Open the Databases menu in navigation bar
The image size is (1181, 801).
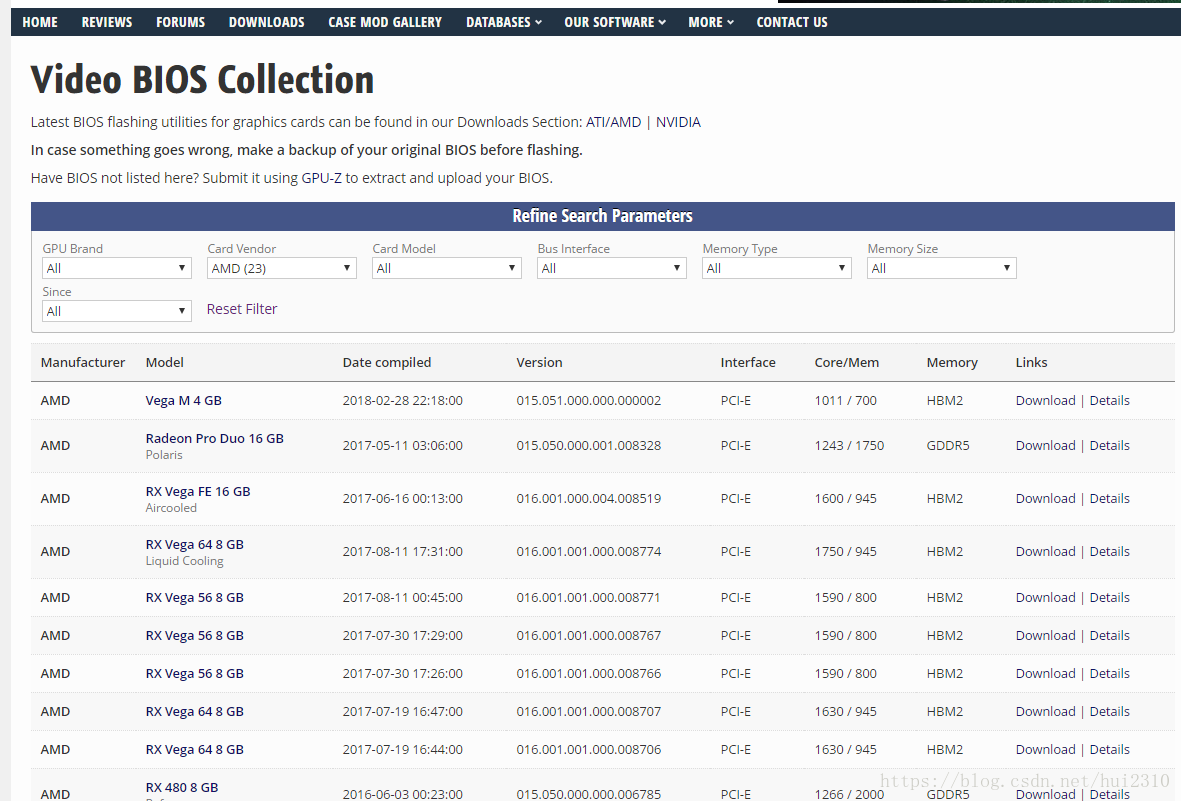pyautogui.click(x=503, y=22)
